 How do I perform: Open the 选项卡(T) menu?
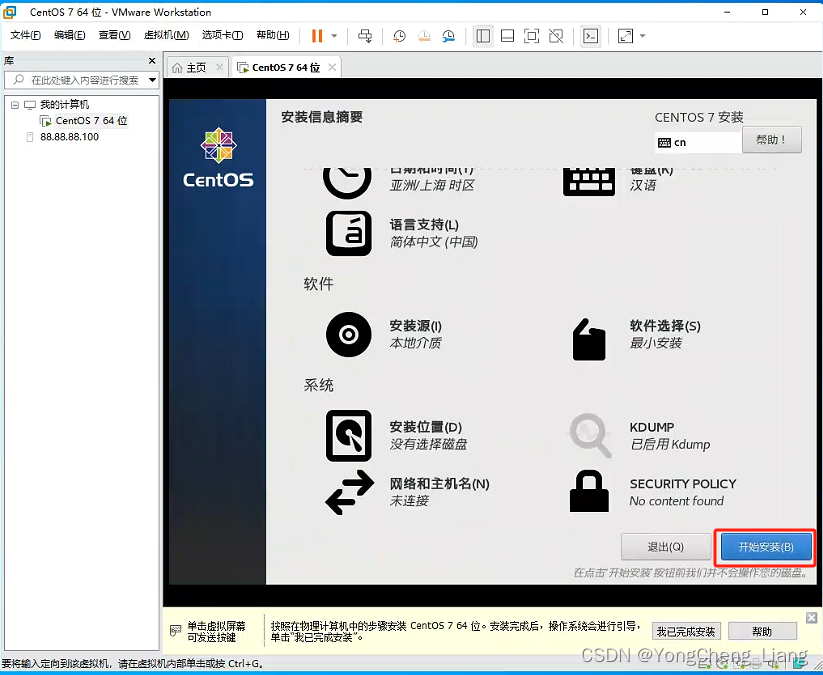223,35
